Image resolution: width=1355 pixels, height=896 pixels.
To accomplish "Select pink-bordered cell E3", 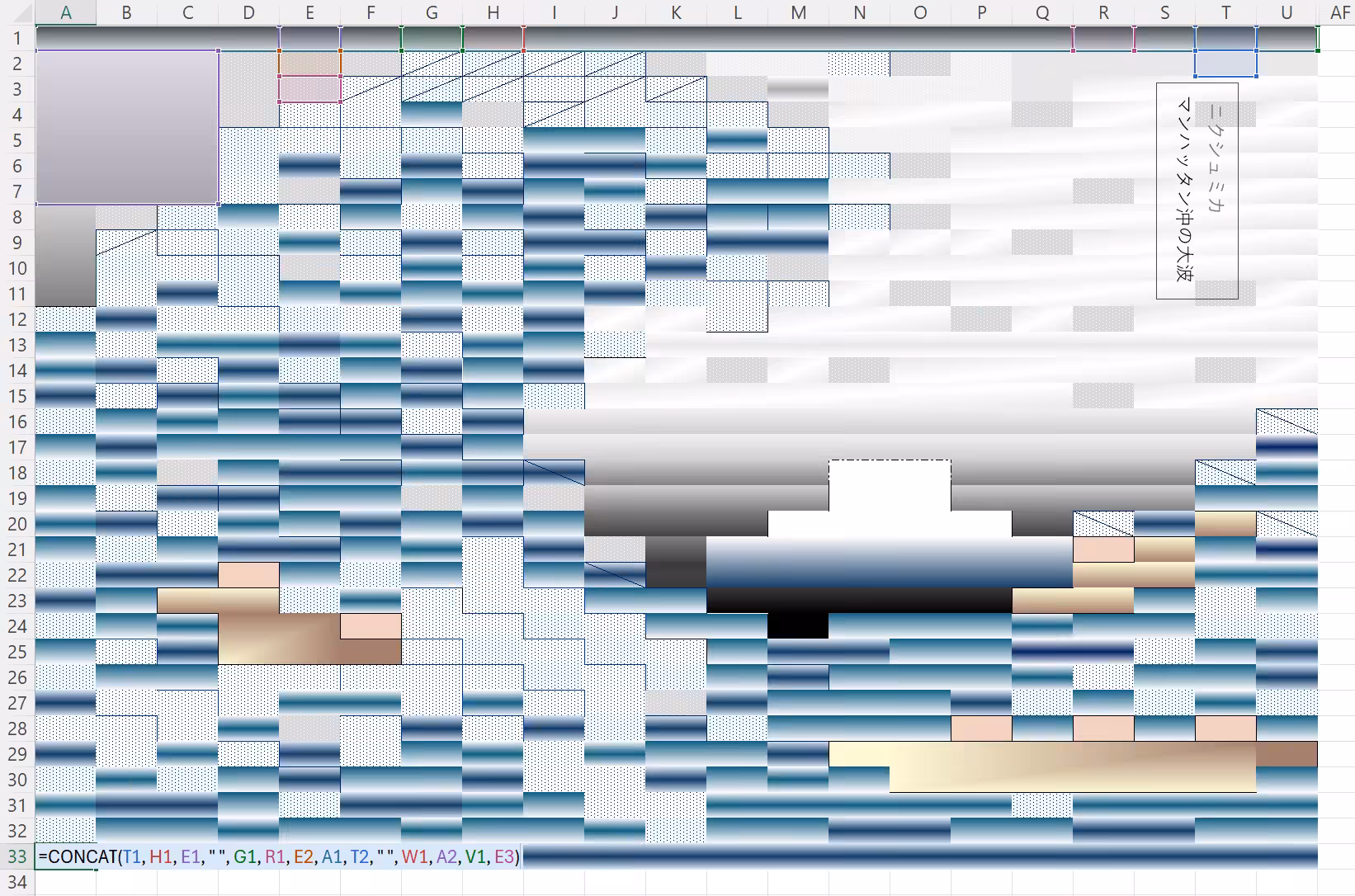I will pyautogui.click(x=309, y=89).
